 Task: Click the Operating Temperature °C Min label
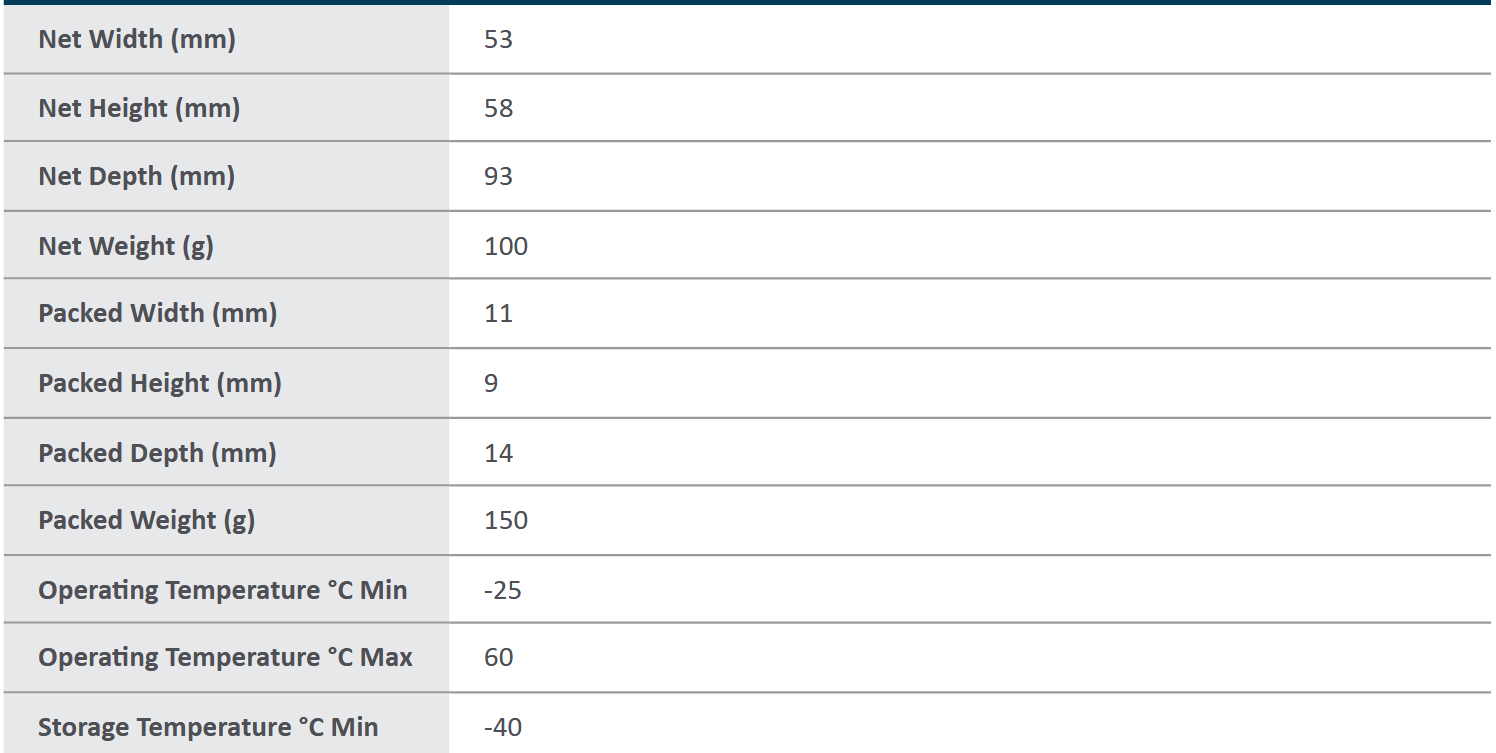(223, 590)
